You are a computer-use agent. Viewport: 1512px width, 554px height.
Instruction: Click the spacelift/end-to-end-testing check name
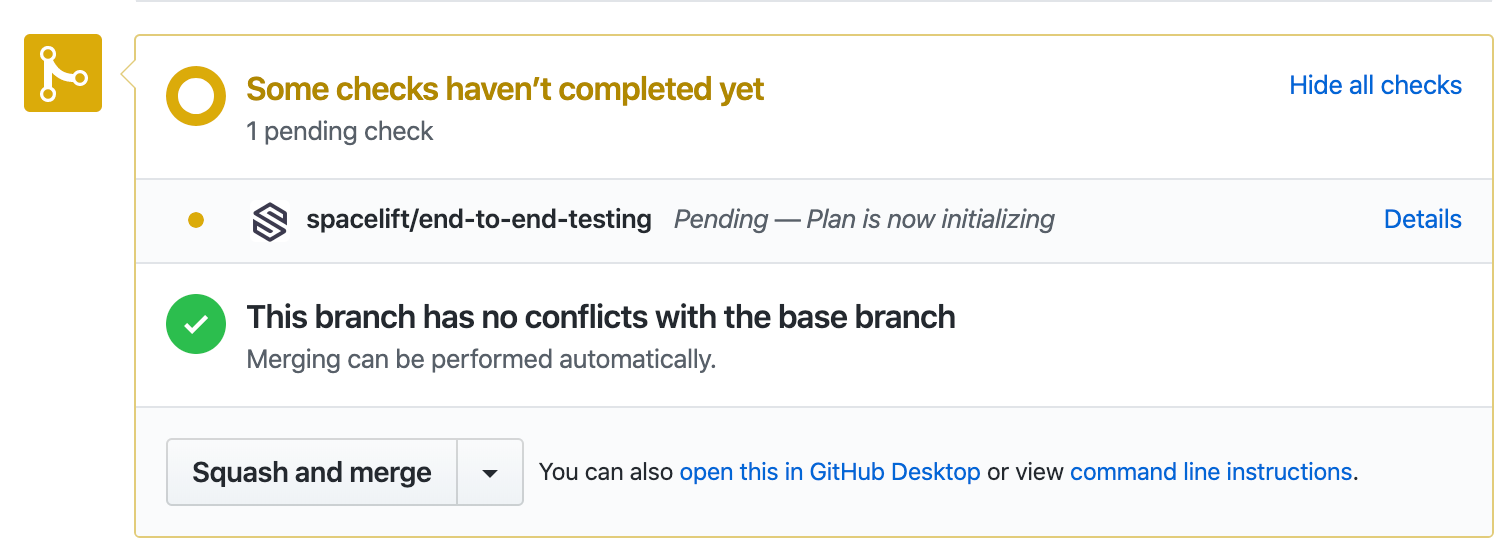click(x=479, y=220)
